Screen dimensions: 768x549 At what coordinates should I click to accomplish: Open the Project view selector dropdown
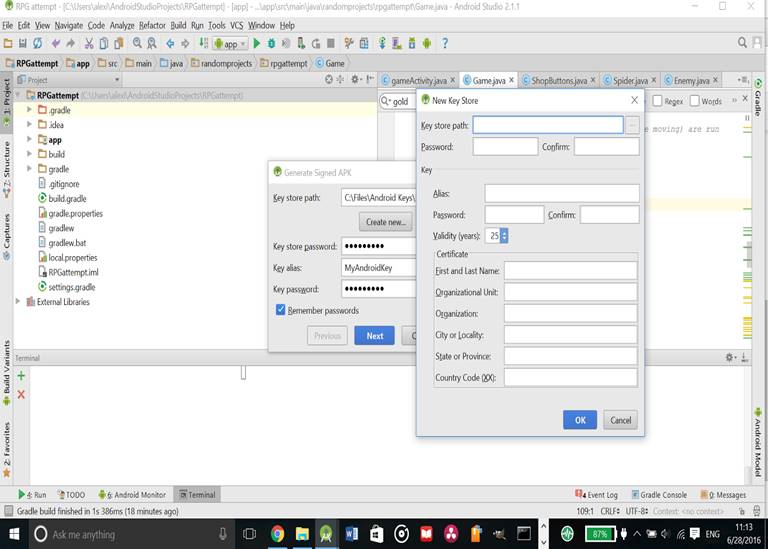pos(69,79)
